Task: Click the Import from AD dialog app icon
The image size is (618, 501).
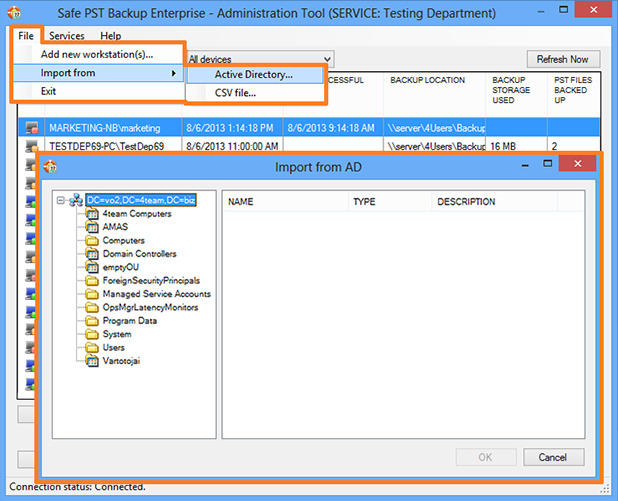Action: coord(50,167)
